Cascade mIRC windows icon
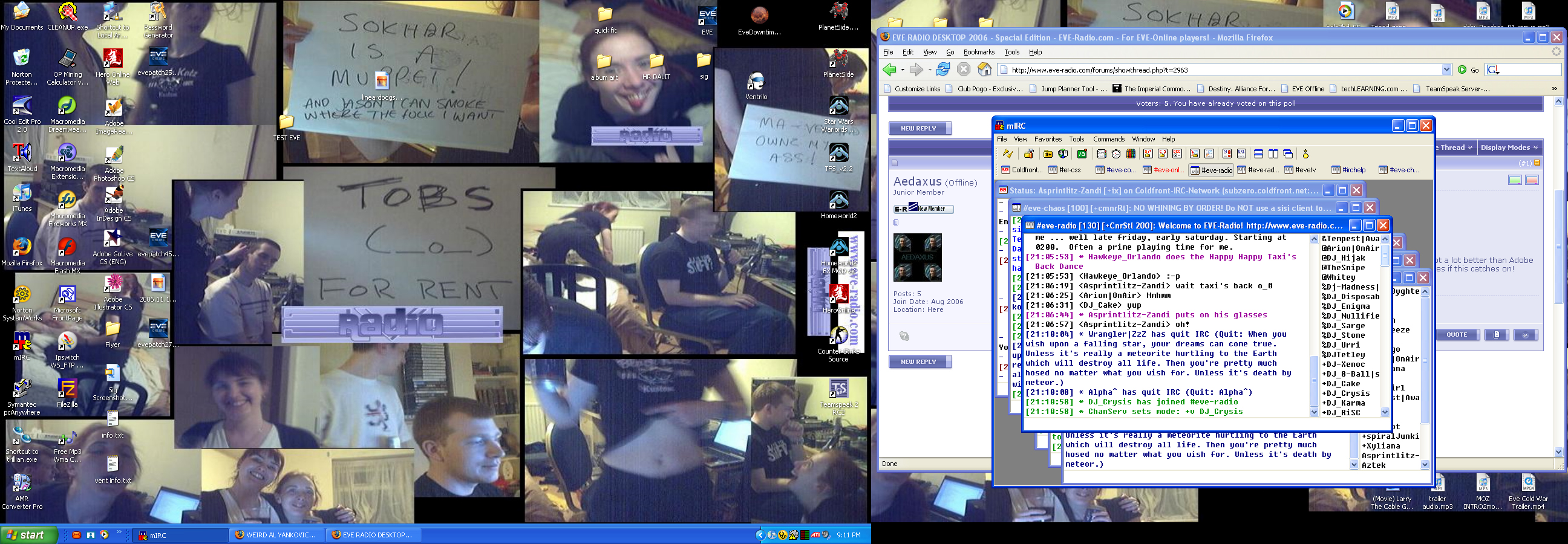 1288,154
